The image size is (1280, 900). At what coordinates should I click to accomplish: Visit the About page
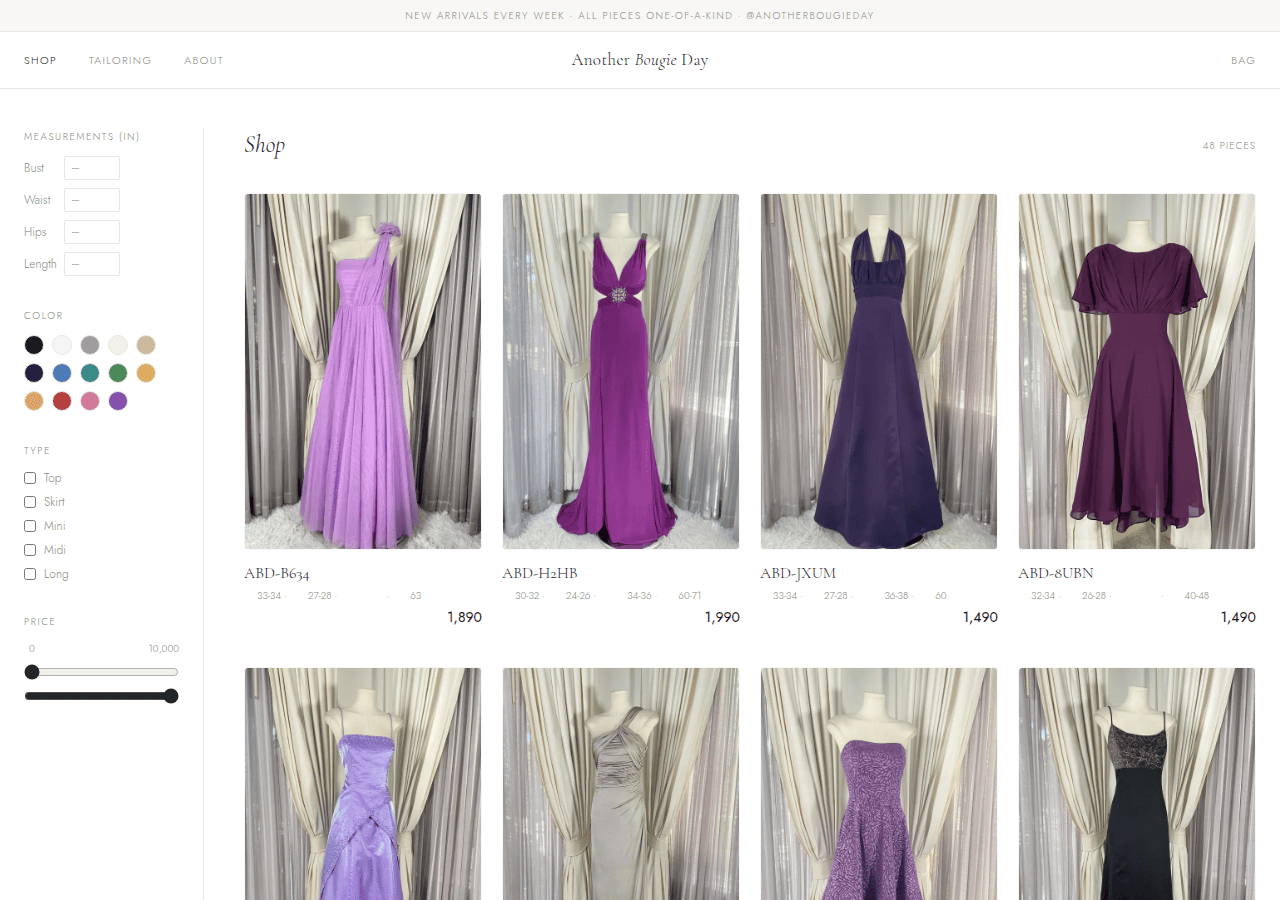click(x=204, y=61)
